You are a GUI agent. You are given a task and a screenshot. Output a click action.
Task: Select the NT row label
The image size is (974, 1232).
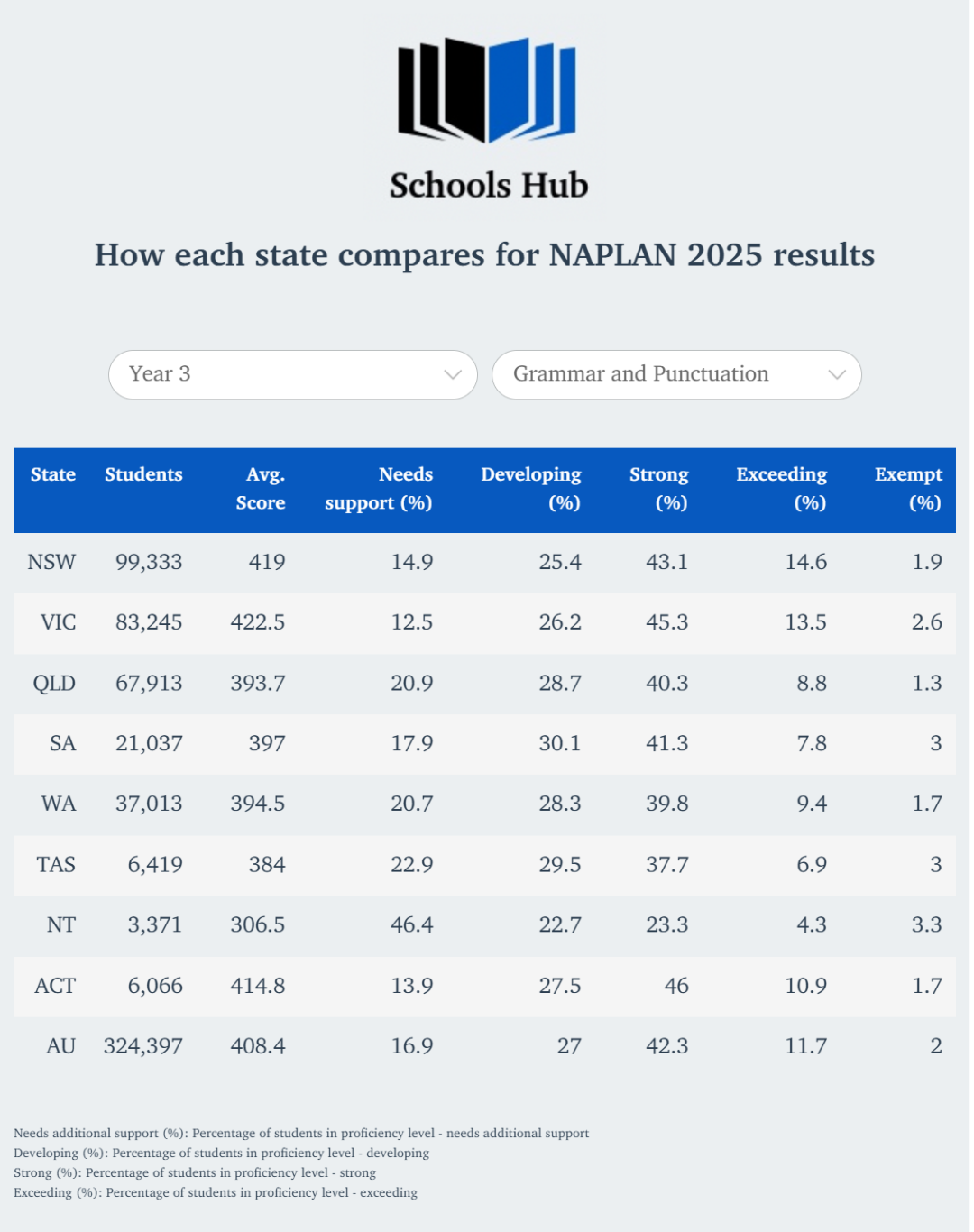coord(61,925)
